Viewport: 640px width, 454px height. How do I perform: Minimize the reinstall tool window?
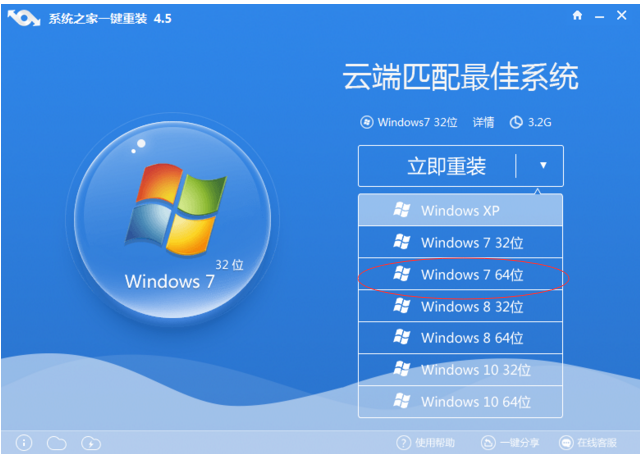tap(599, 17)
